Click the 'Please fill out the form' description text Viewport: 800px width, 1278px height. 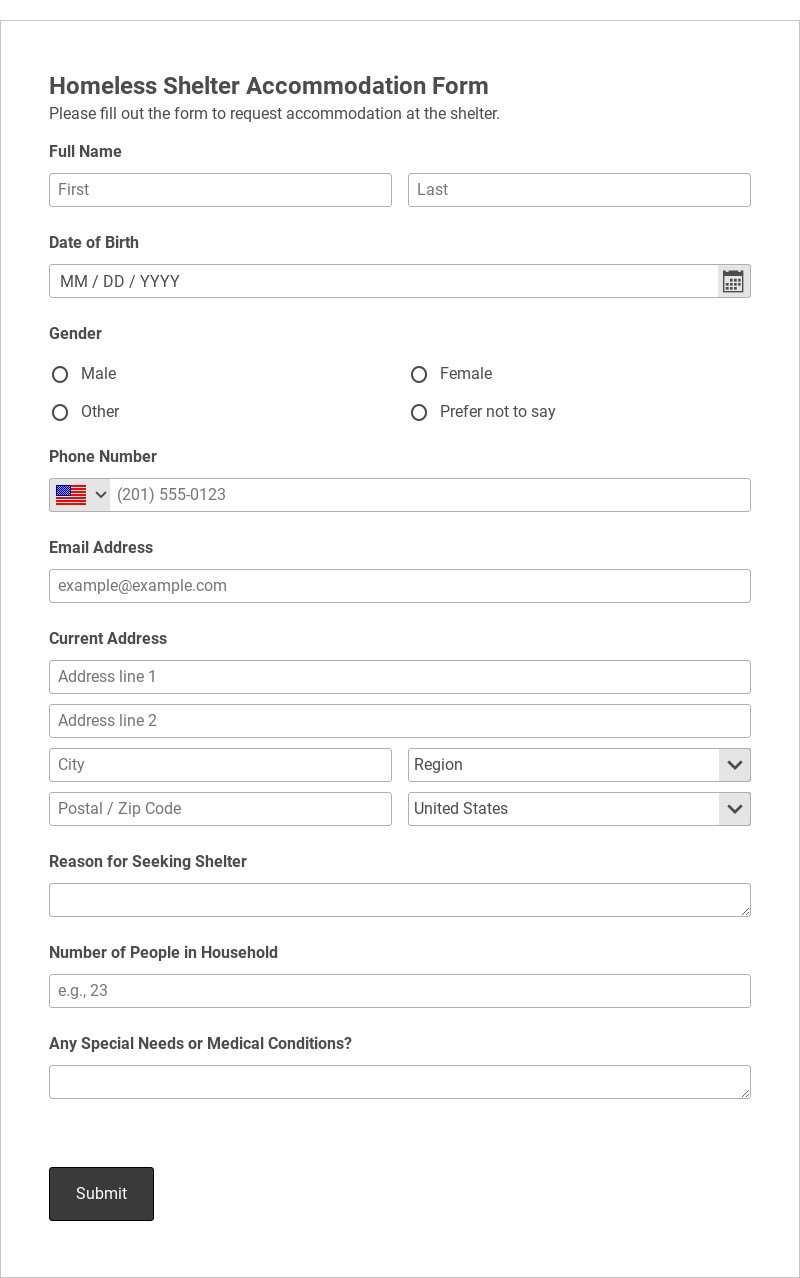point(274,114)
